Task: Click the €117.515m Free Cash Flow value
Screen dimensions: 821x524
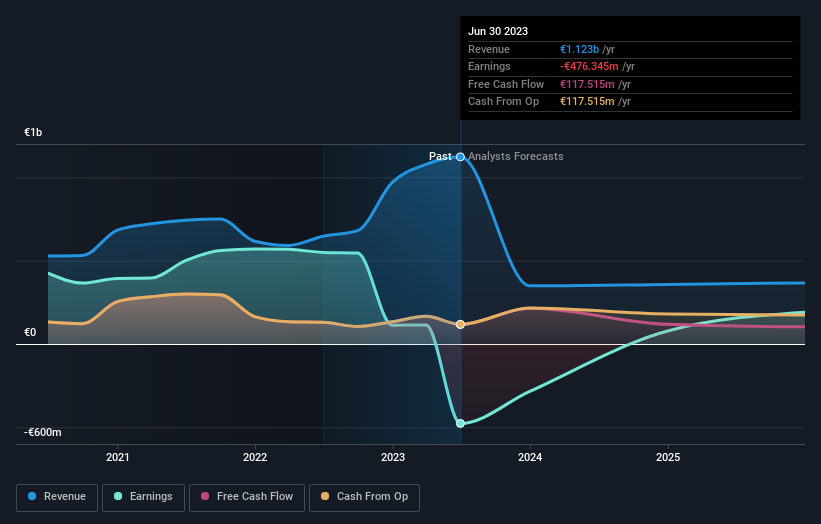Action: (587, 84)
